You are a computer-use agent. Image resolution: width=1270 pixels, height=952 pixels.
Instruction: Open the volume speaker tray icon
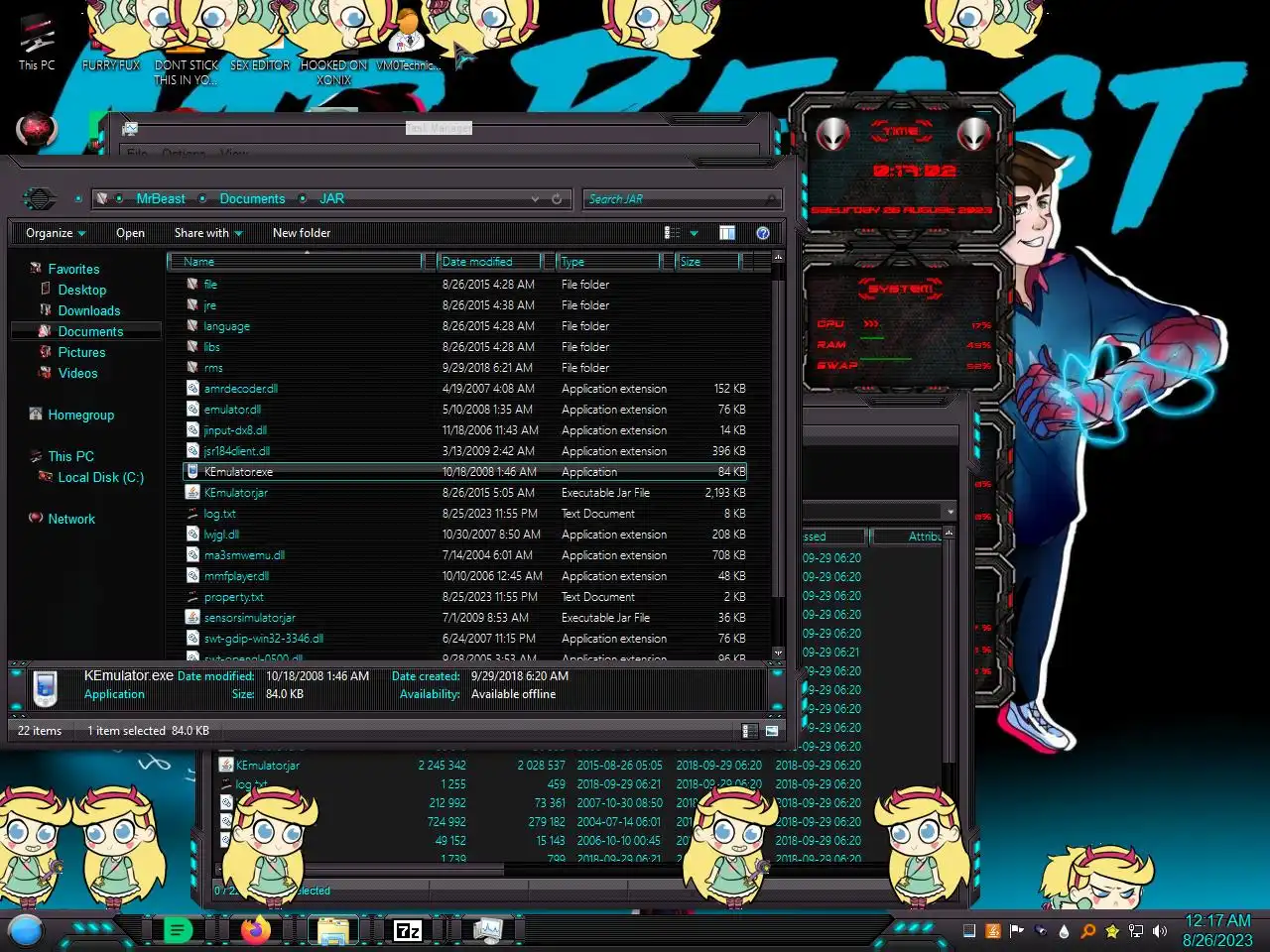coord(1160,931)
